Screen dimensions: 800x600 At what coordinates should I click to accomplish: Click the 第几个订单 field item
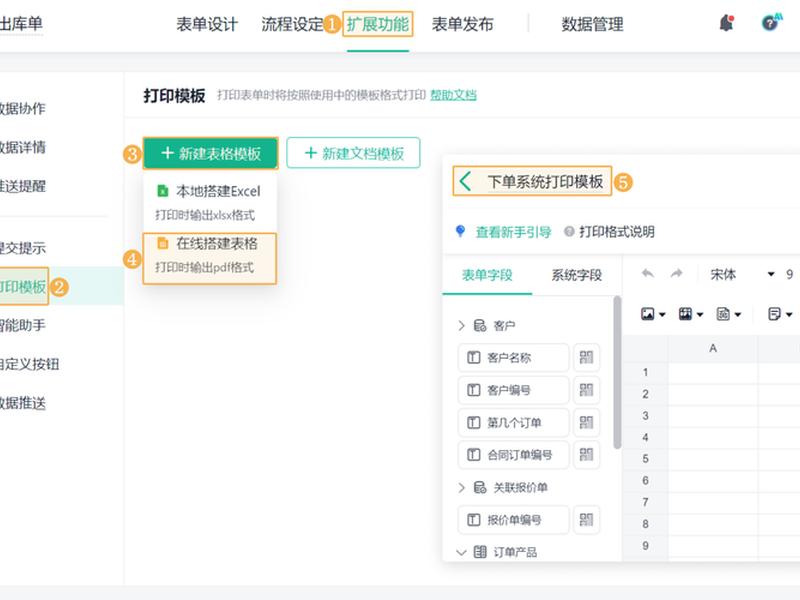click(513, 422)
